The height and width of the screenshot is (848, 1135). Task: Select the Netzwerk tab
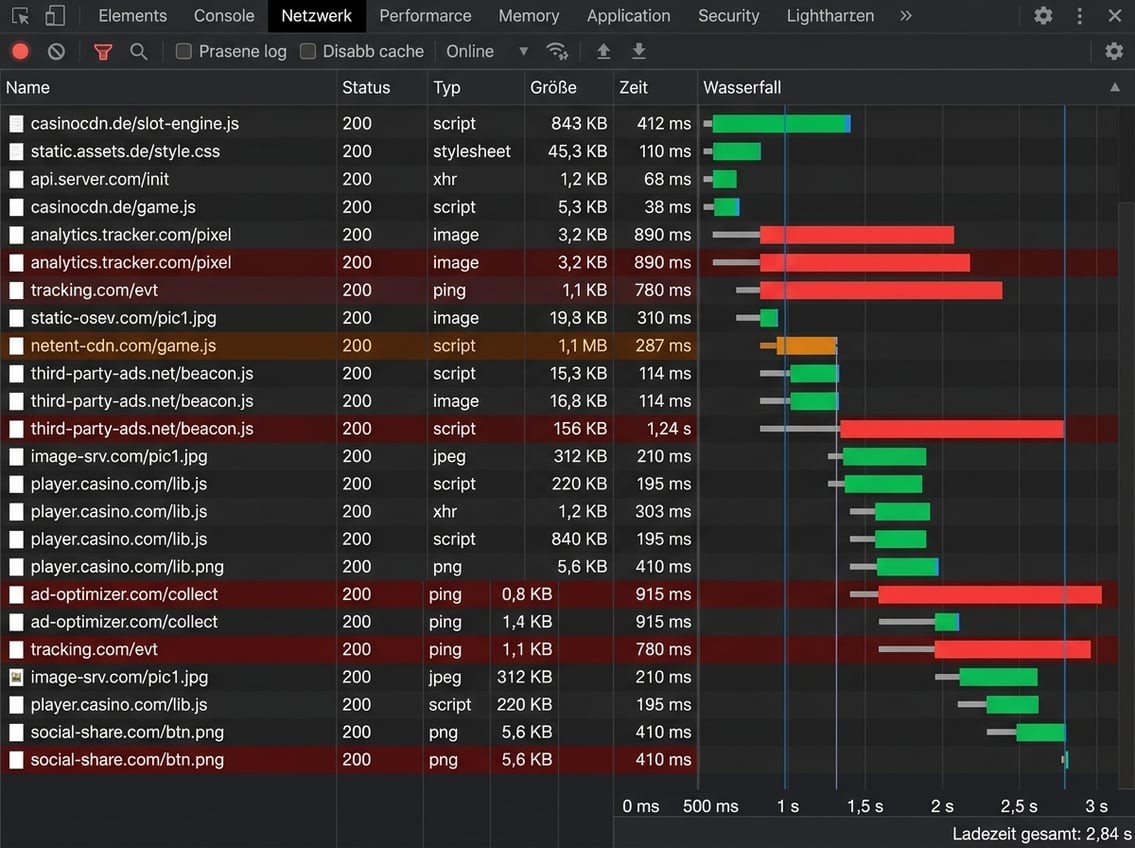[316, 15]
